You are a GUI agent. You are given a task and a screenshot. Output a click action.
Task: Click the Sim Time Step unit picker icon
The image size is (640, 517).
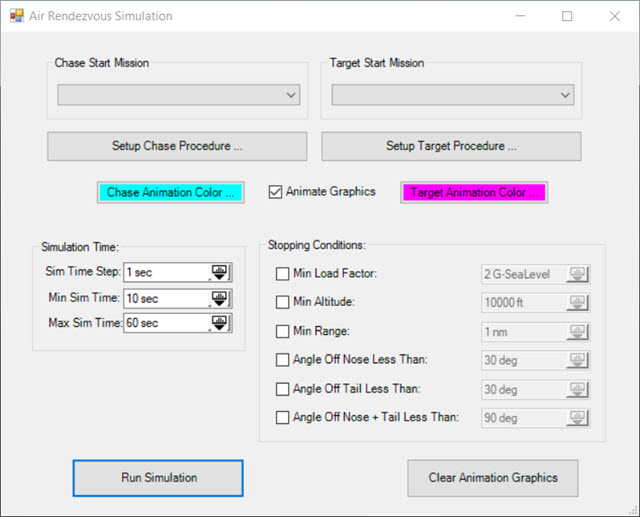[220, 272]
